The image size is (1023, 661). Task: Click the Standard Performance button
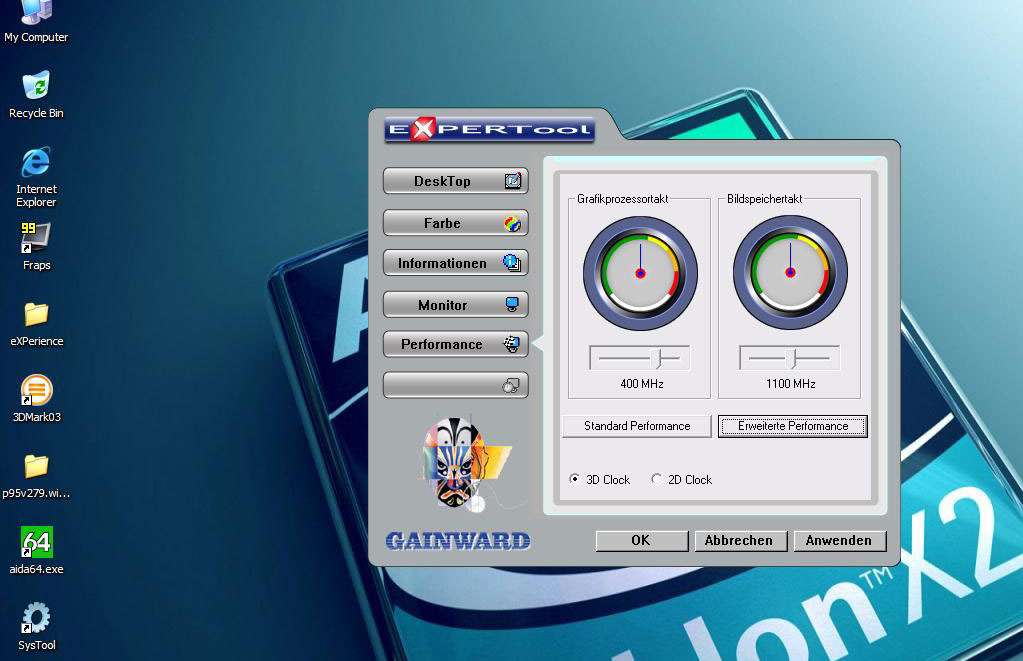click(x=637, y=426)
